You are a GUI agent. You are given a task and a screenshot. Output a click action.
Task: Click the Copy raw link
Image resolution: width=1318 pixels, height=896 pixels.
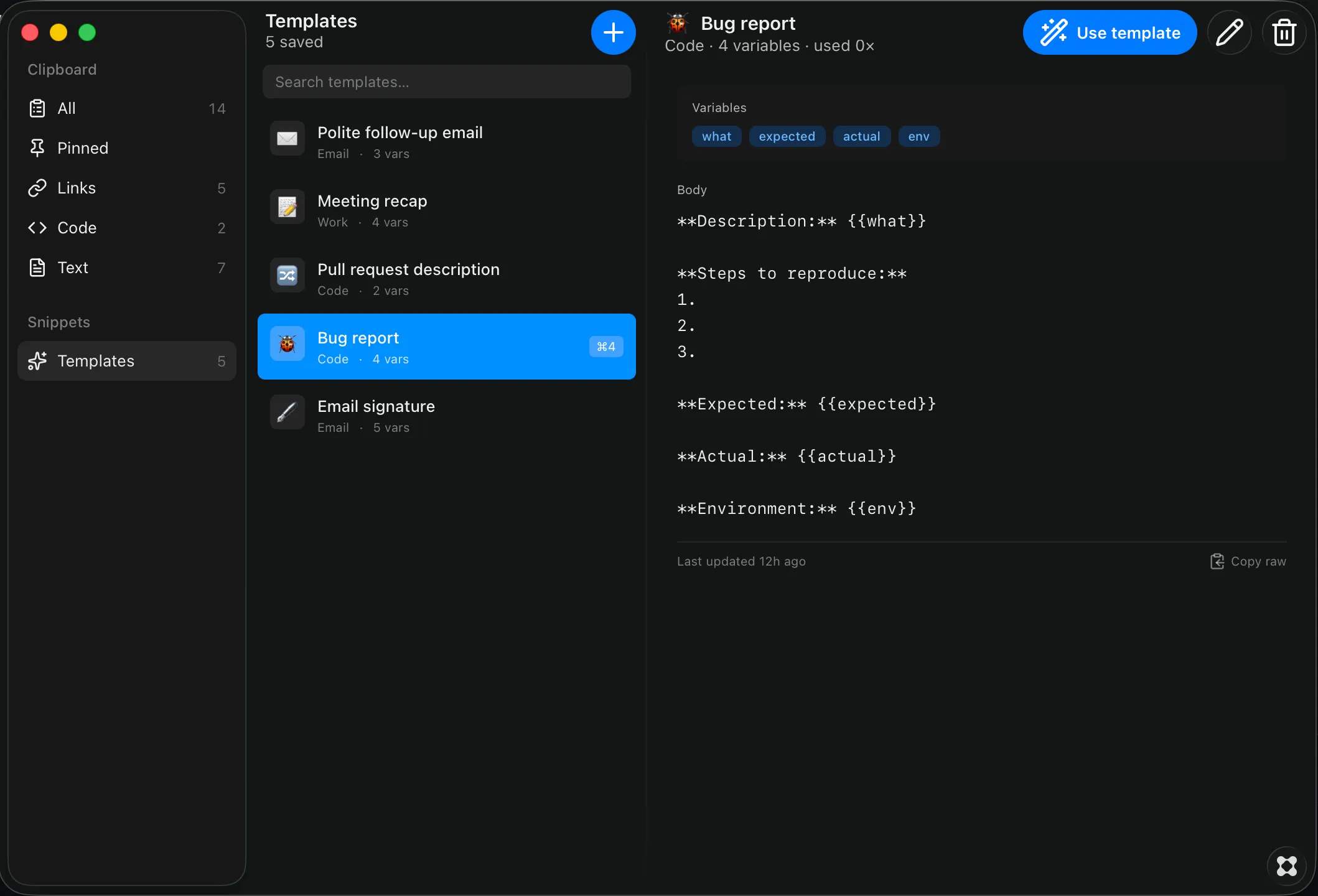pos(1248,561)
